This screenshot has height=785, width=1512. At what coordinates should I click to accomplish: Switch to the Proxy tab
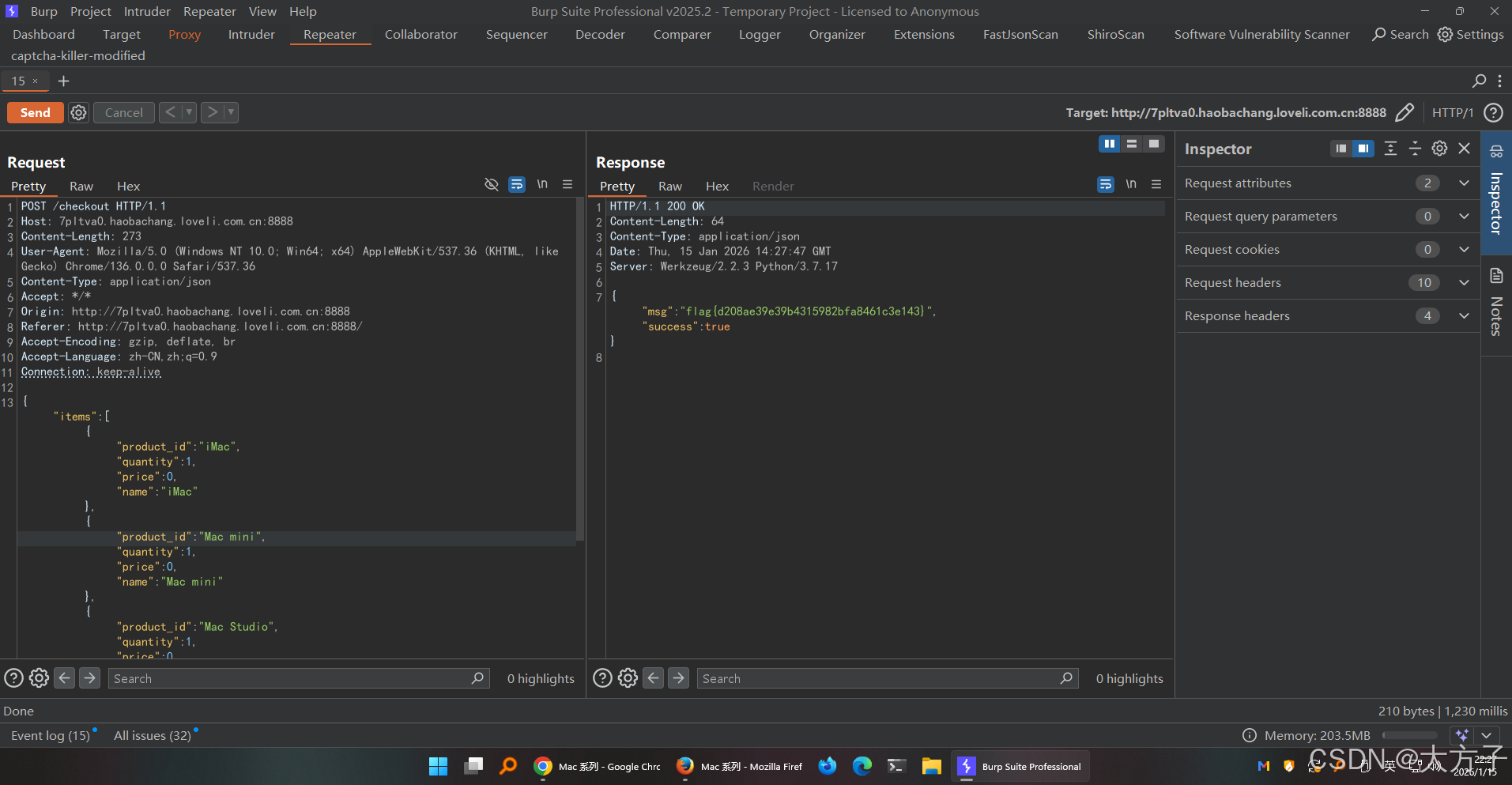coord(184,35)
